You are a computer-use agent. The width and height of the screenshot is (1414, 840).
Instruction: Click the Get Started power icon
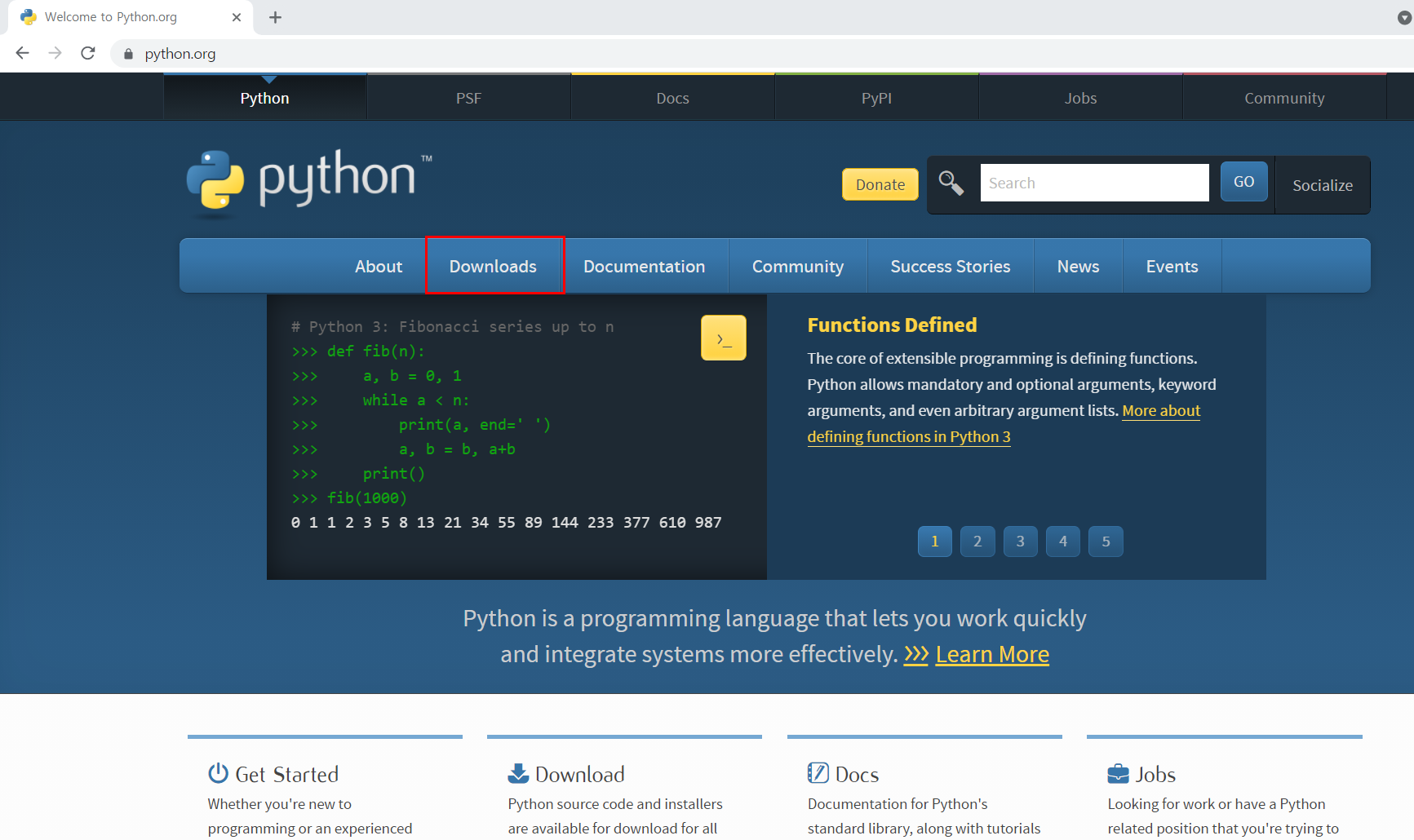tap(218, 772)
